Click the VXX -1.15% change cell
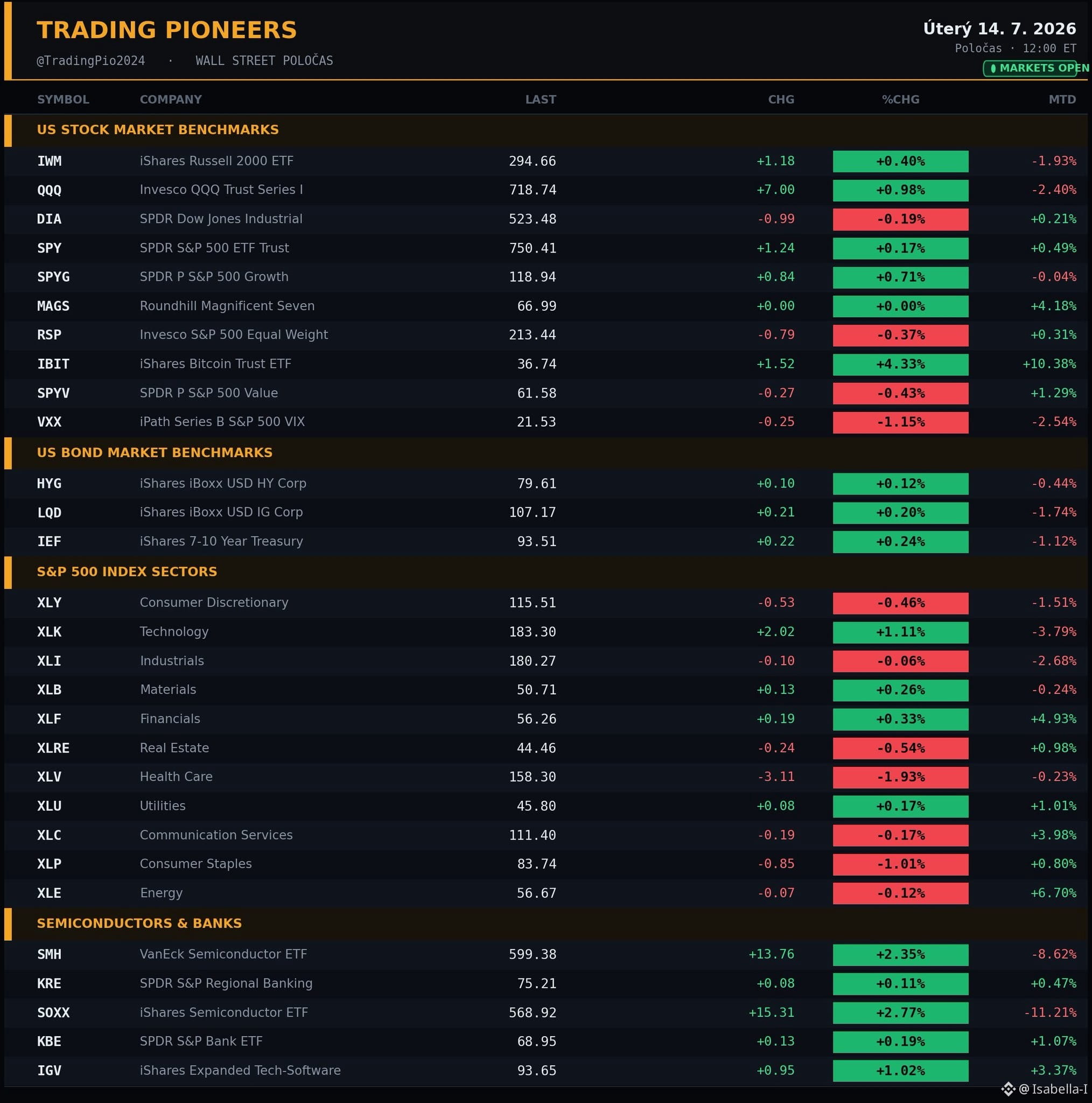Image resolution: width=1092 pixels, height=1103 pixels. (x=901, y=422)
